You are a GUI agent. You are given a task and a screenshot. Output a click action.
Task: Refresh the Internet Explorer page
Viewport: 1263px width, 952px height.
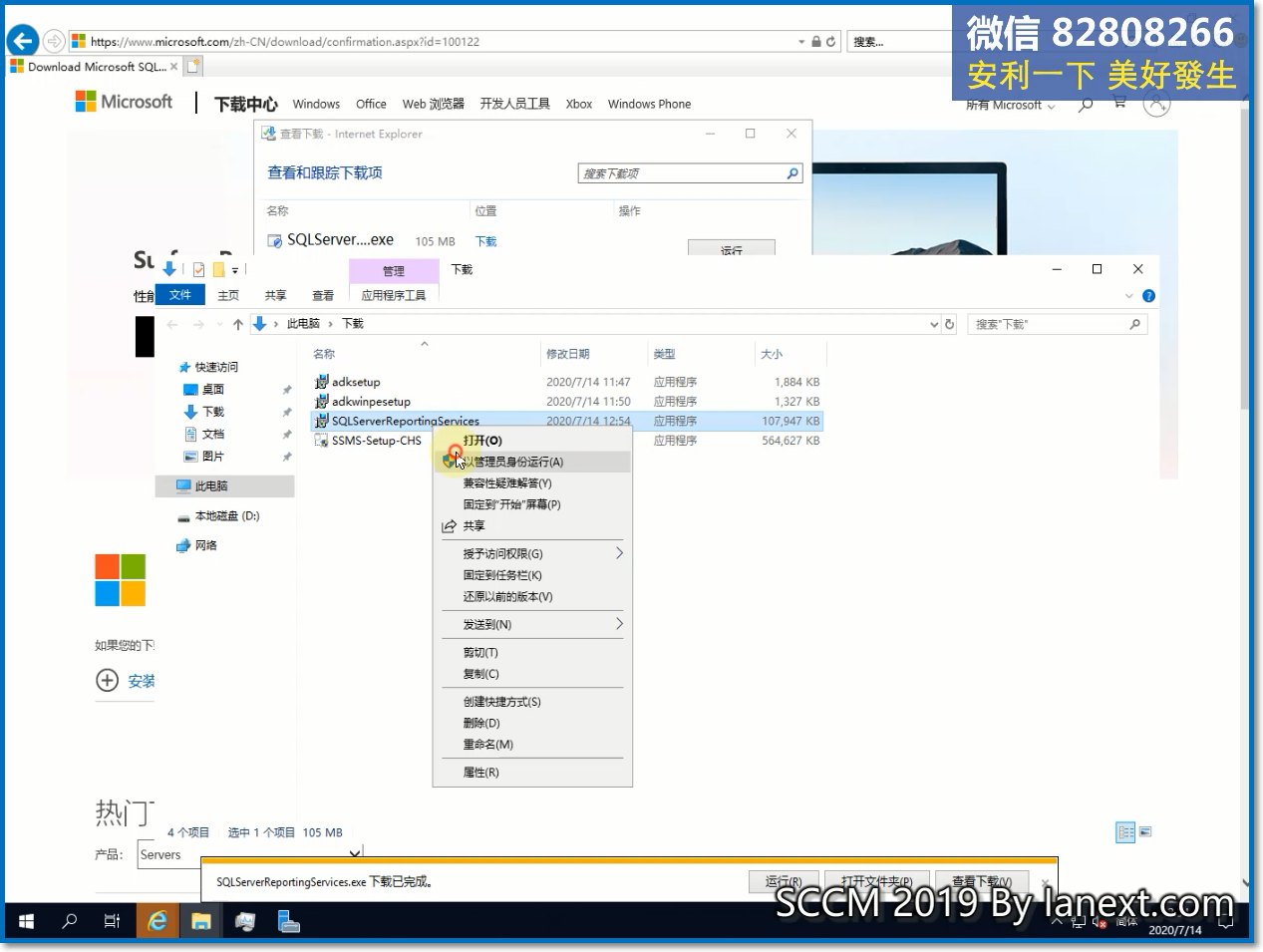pos(830,42)
